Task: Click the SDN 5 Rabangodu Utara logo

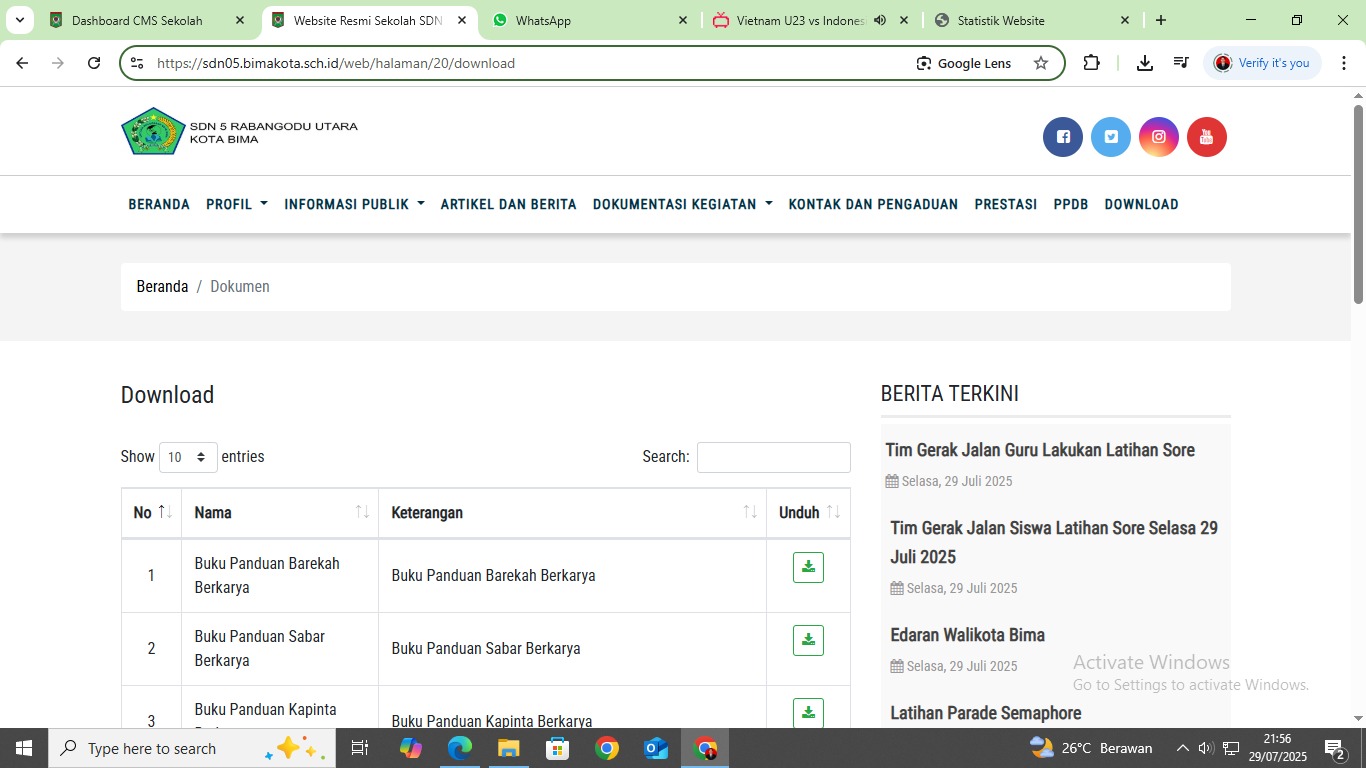Action: [239, 131]
